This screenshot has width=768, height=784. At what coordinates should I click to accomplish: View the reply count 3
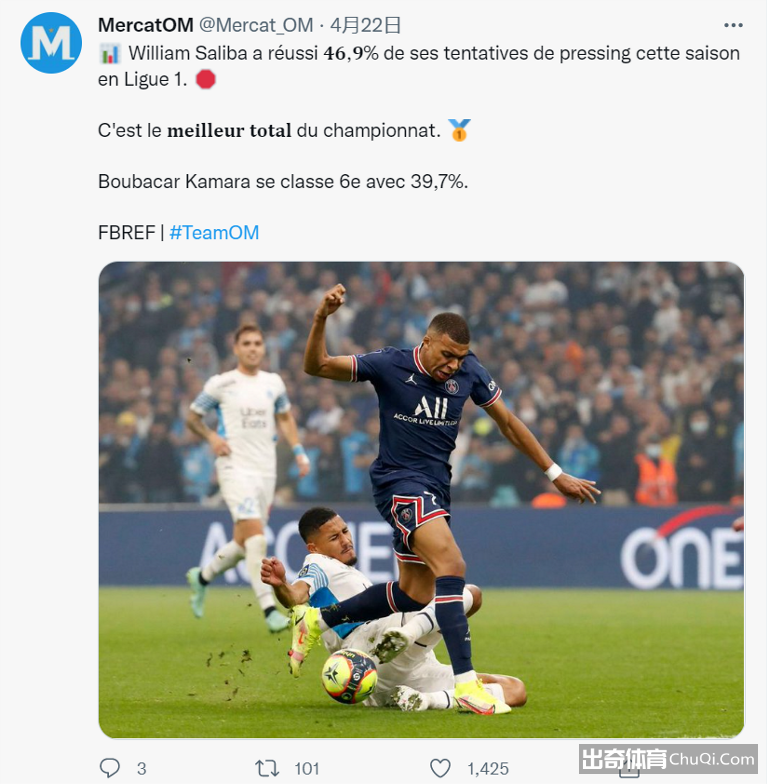[x=142, y=768]
